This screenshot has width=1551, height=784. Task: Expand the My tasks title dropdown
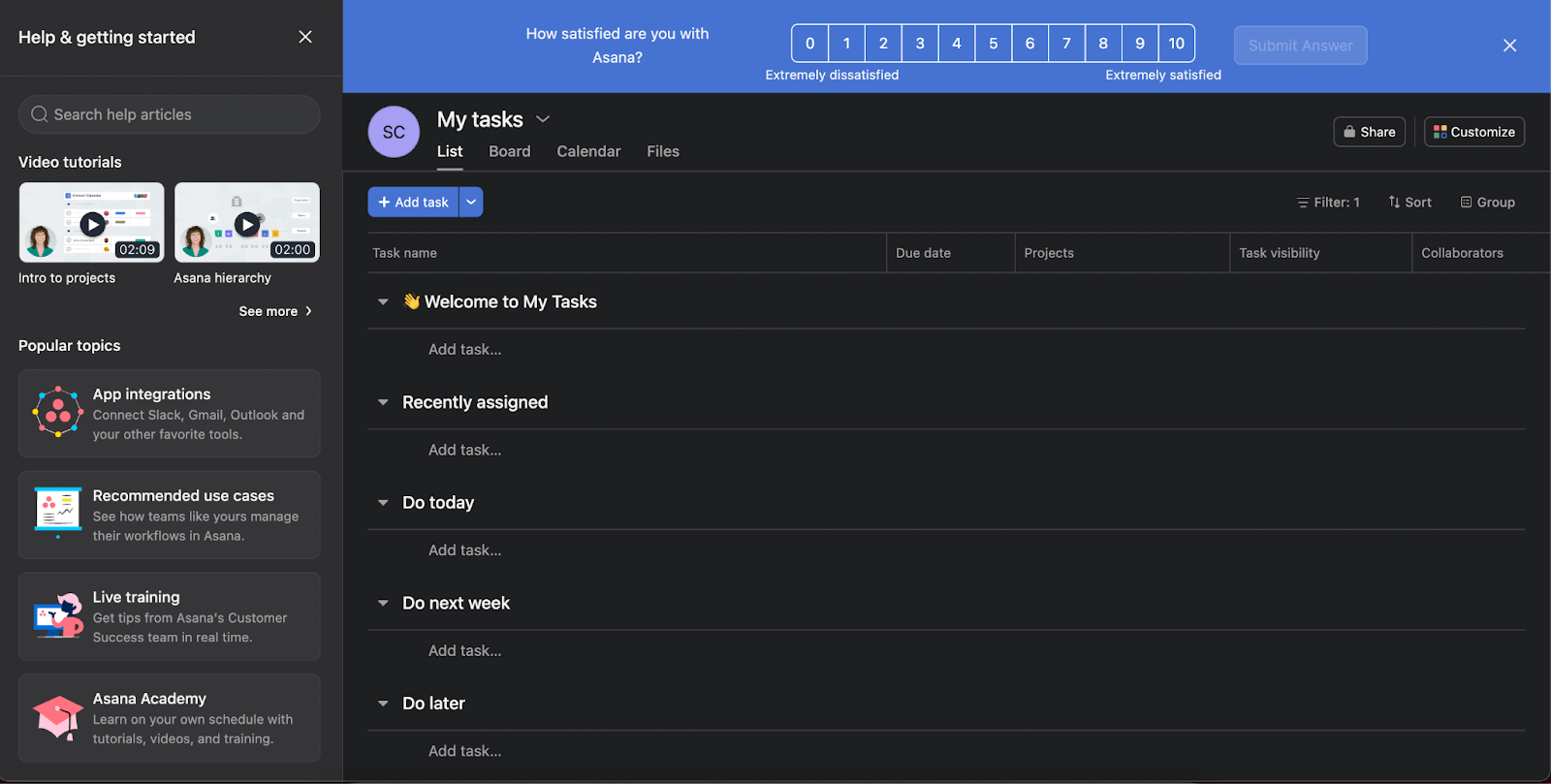click(x=543, y=119)
